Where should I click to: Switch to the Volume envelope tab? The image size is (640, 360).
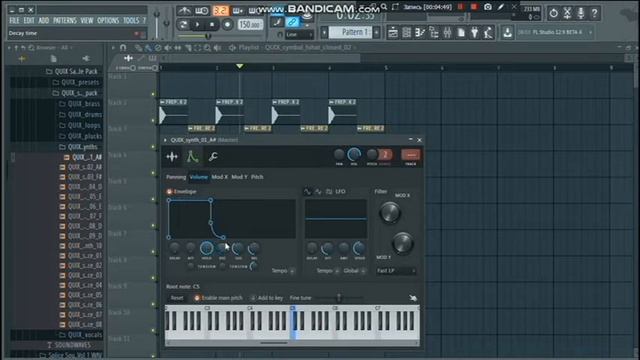(199, 177)
